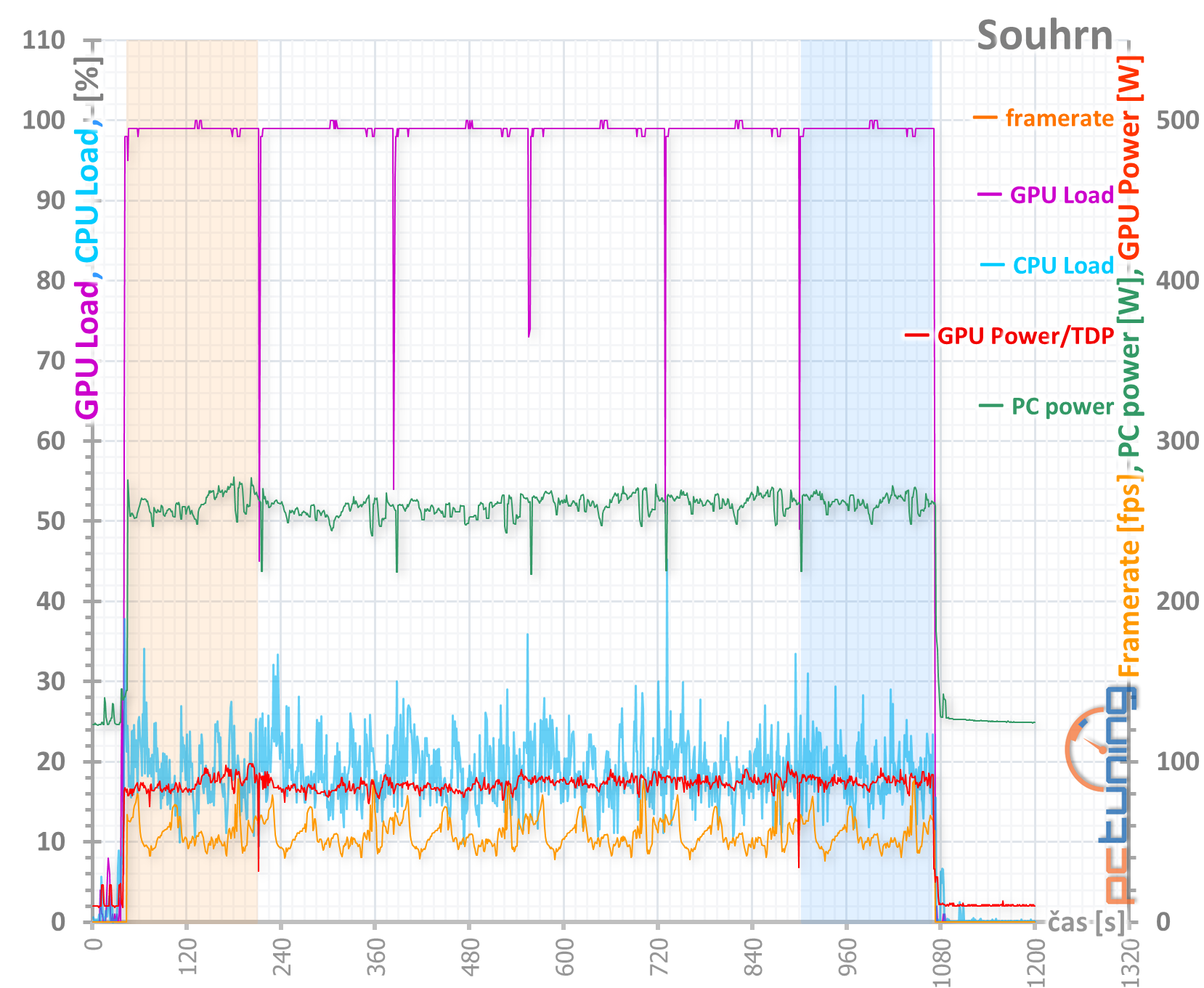The width and height of the screenshot is (1204, 988).
Task: Click the left axis value 90
Action: [51, 200]
